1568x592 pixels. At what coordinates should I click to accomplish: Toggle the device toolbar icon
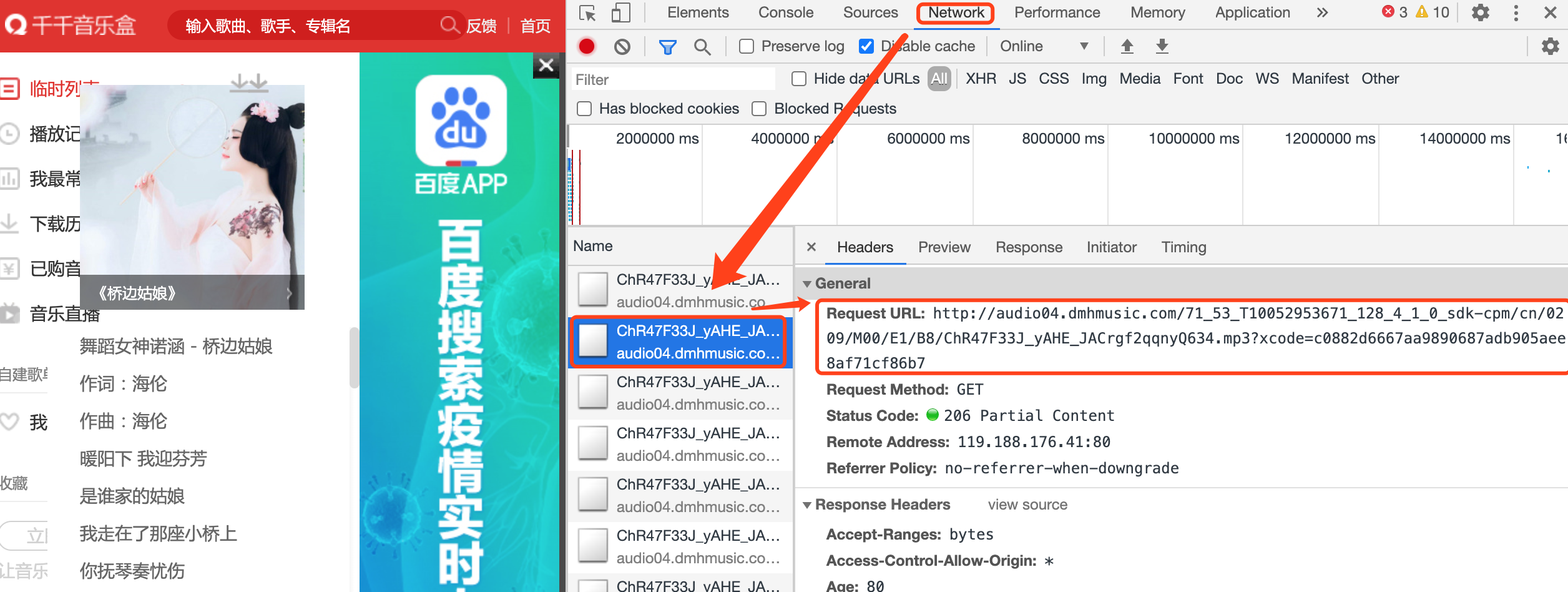click(620, 12)
